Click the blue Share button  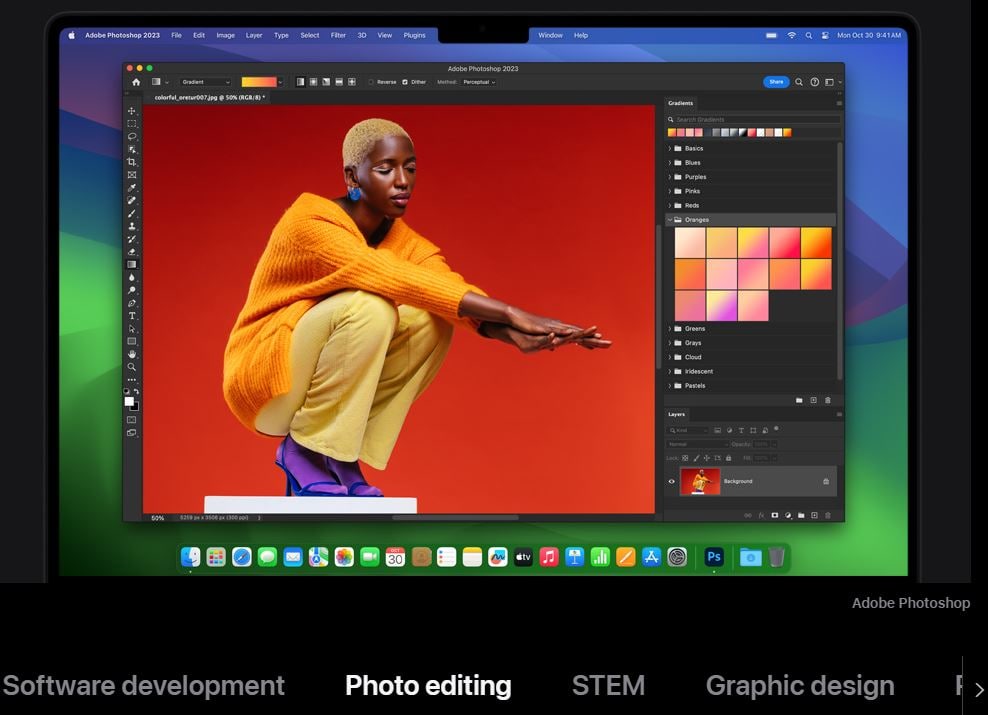pos(776,82)
